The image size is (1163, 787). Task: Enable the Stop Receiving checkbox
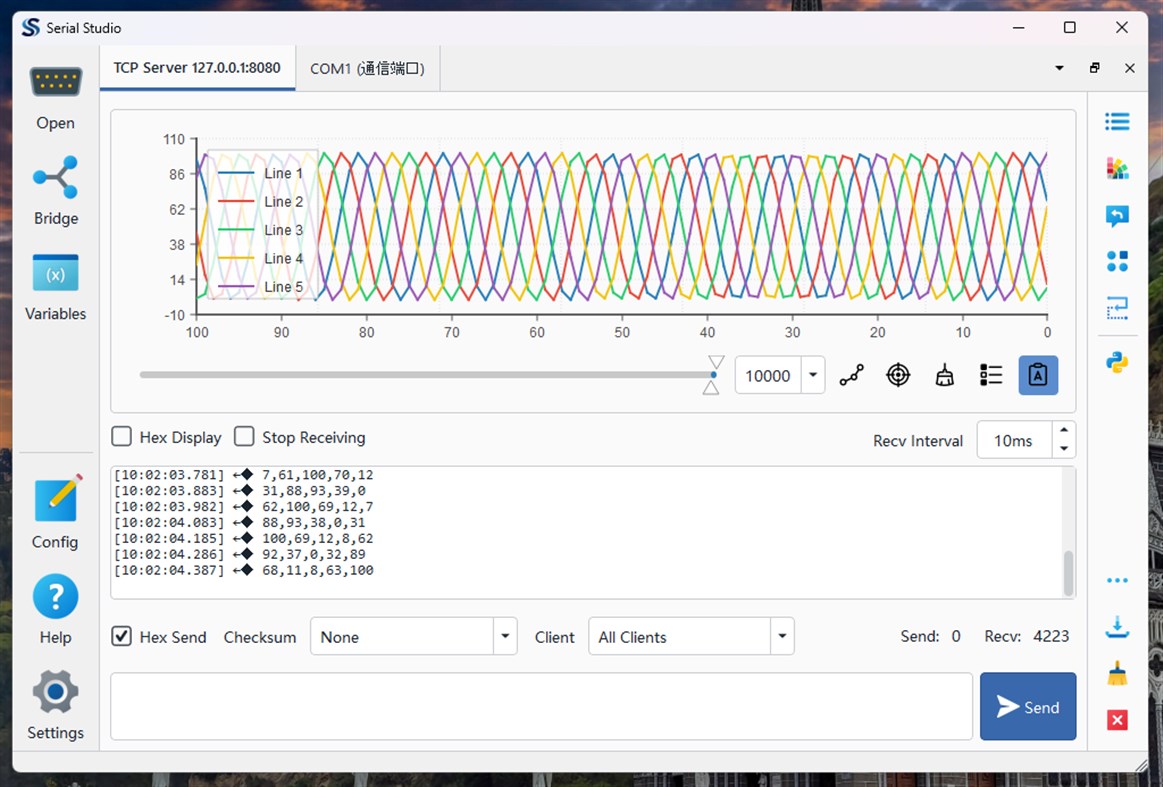tap(244, 436)
